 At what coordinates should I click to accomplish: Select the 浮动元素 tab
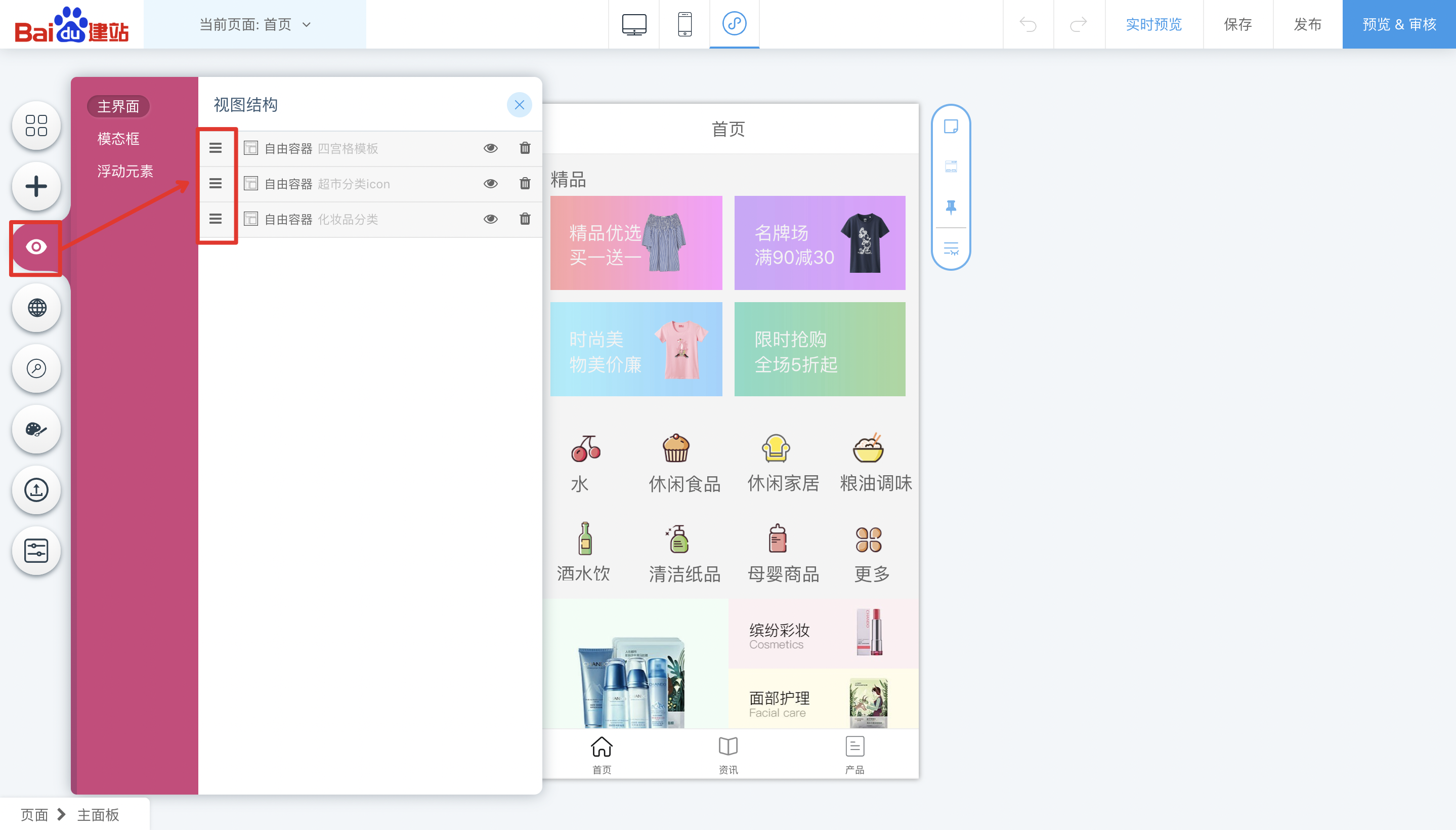click(x=125, y=171)
